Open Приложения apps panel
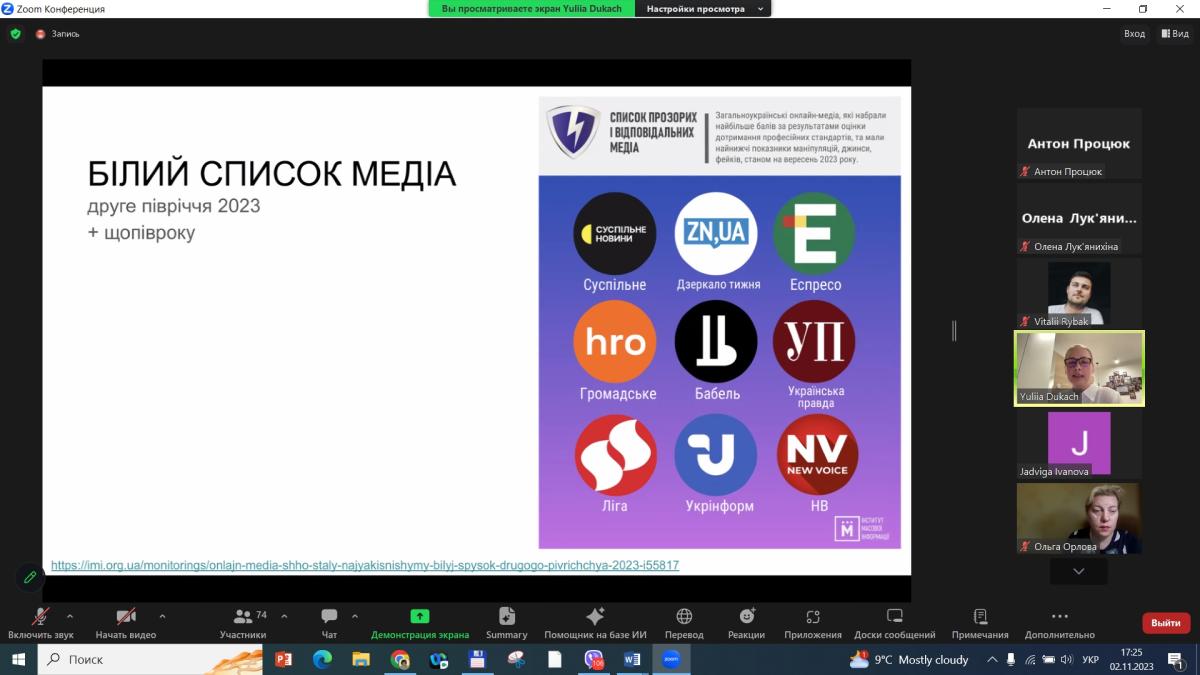This screenshot has width=1200, height=675. [812, 617]
